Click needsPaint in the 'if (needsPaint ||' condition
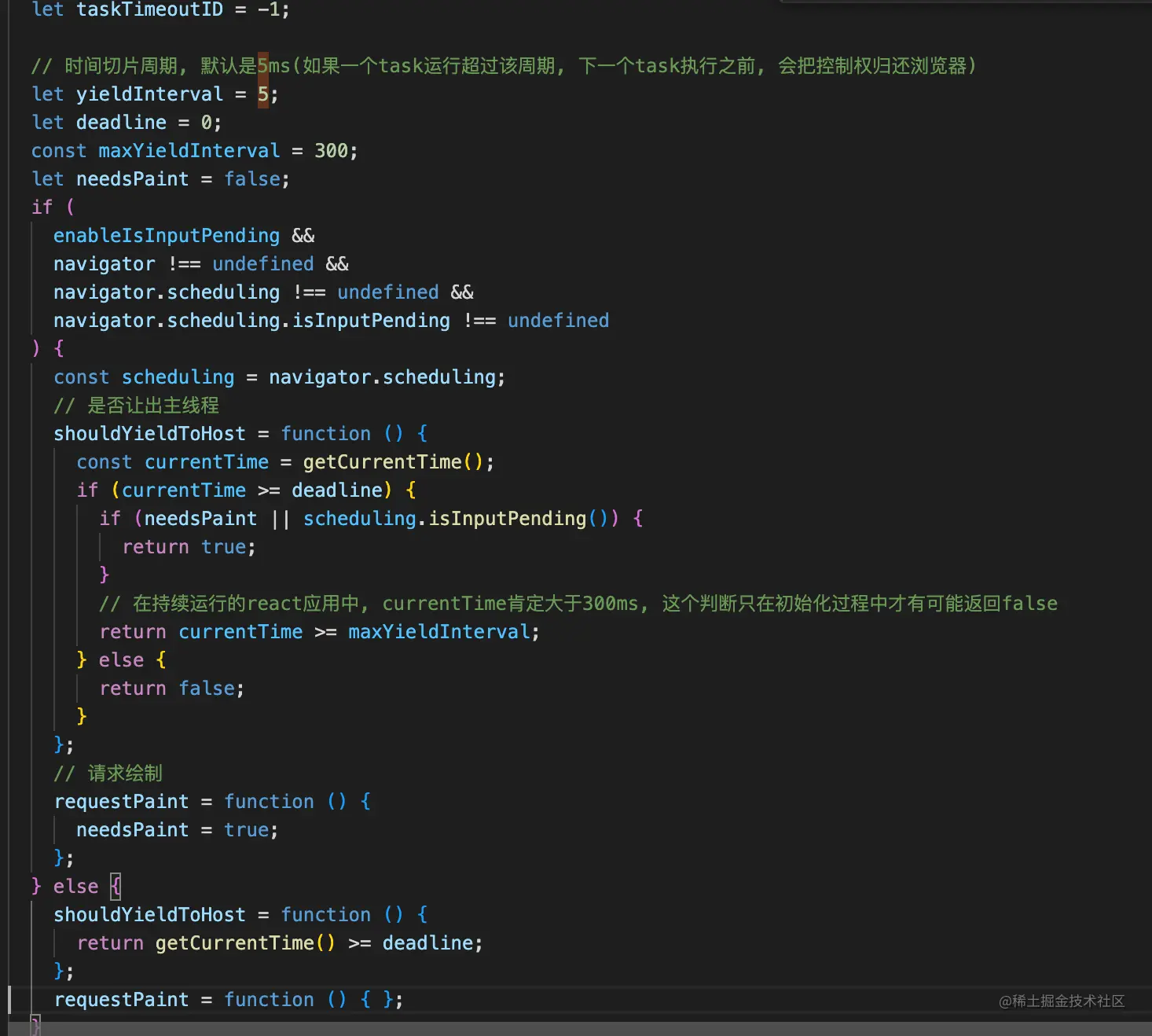This screenshot has height=1036, width=1152. (200, 519)
